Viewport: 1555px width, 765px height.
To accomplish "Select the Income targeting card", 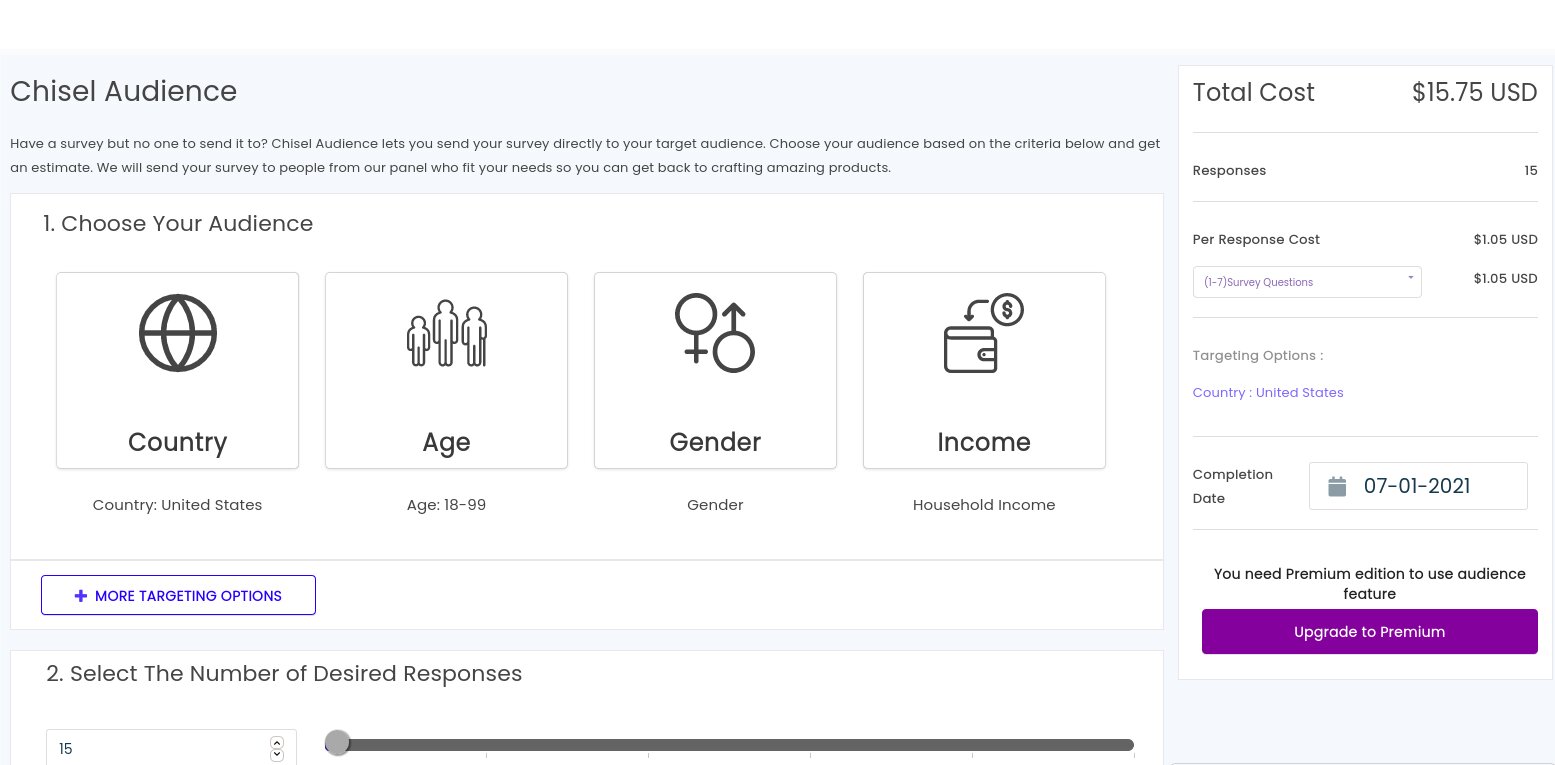I will coord(984,370).
